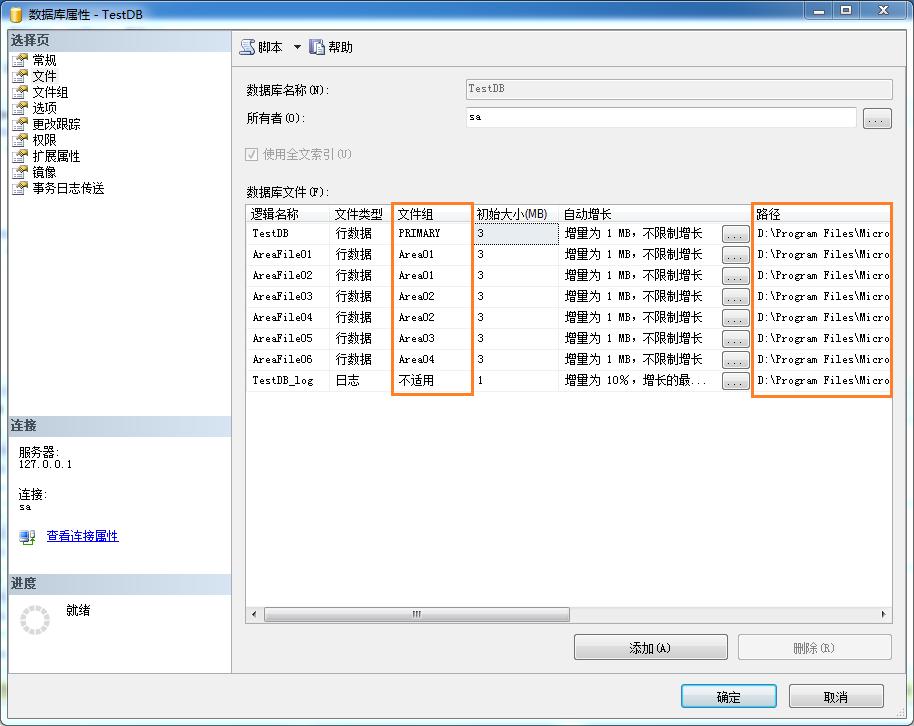Click the 脚本 toolbar label
Screen dimensions: 914x726
270,47
